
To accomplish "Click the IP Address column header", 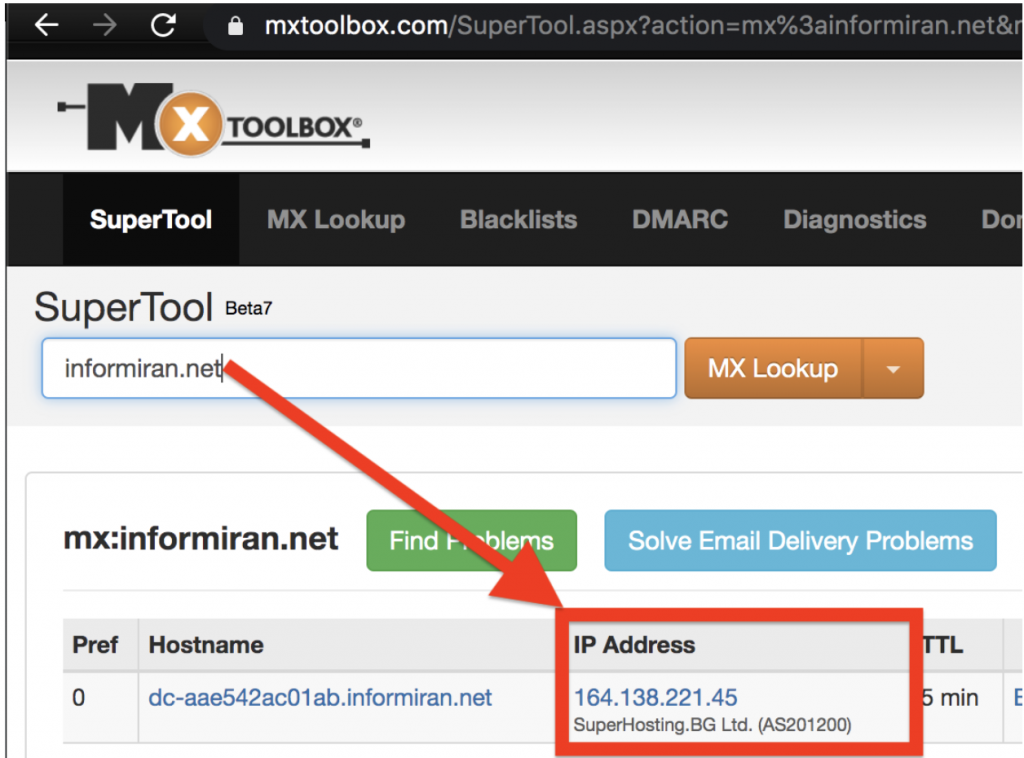I will pos(634,645).
